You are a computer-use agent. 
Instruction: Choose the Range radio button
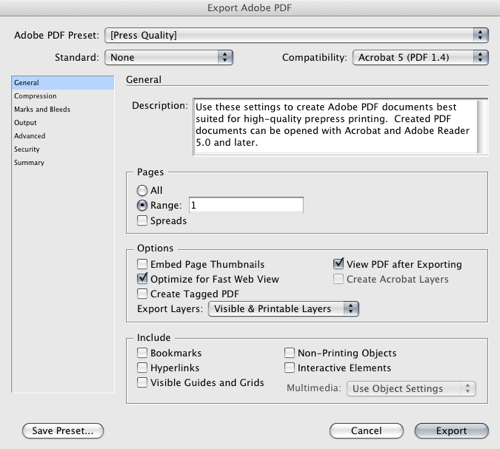pyautogui.click(x=142, y=205)
